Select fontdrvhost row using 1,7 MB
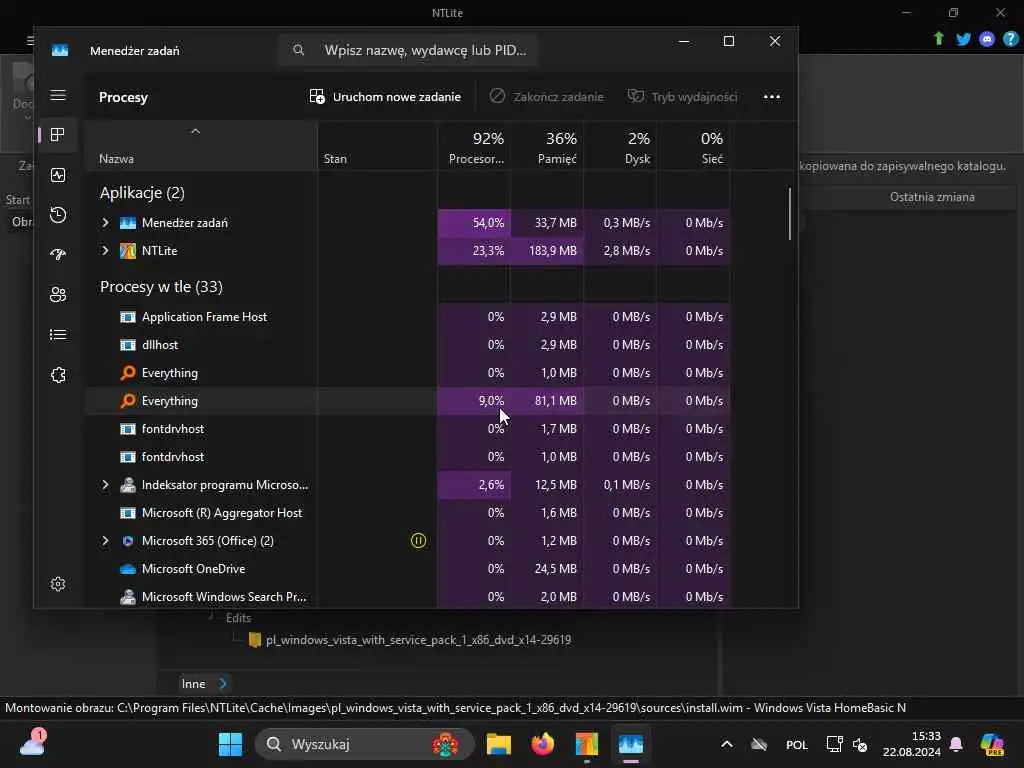Screen dimensions: 1024x768 (408, 429)
